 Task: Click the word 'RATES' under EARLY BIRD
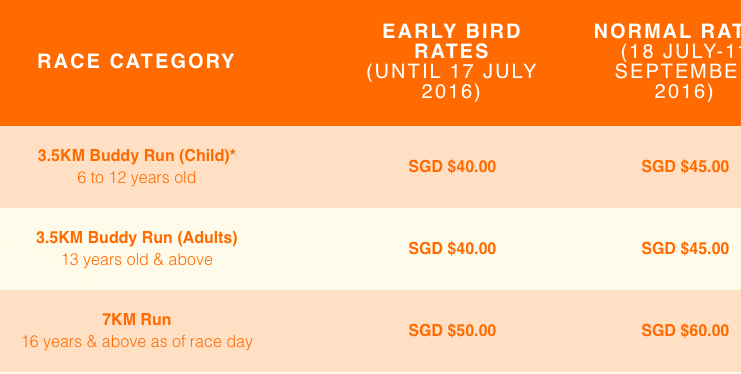452,52
